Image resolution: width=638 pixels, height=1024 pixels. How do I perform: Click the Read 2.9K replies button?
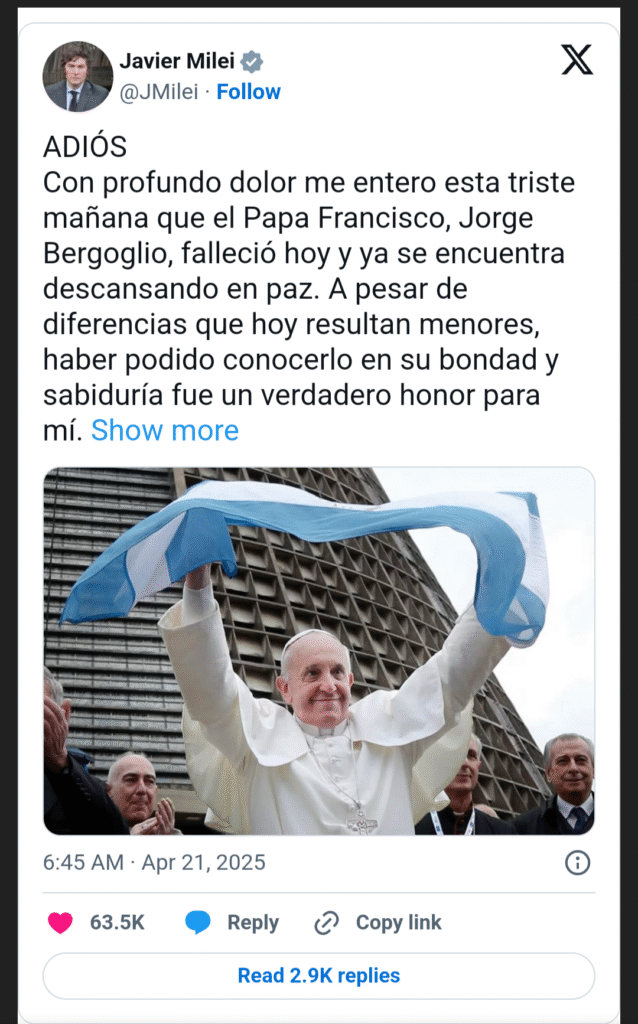[x=319, y=976]
